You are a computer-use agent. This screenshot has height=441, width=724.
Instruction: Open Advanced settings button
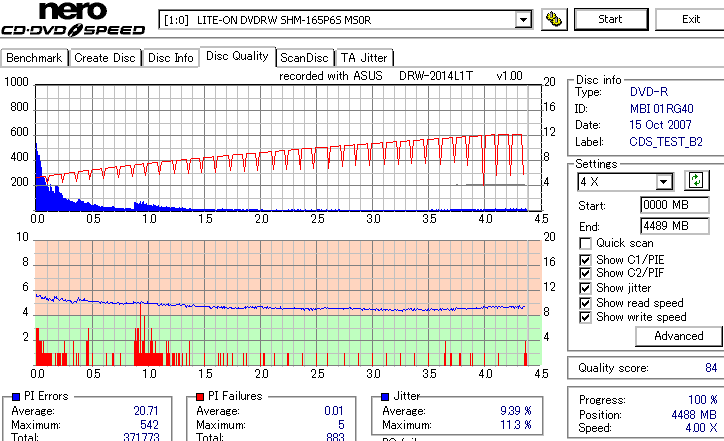678,336
